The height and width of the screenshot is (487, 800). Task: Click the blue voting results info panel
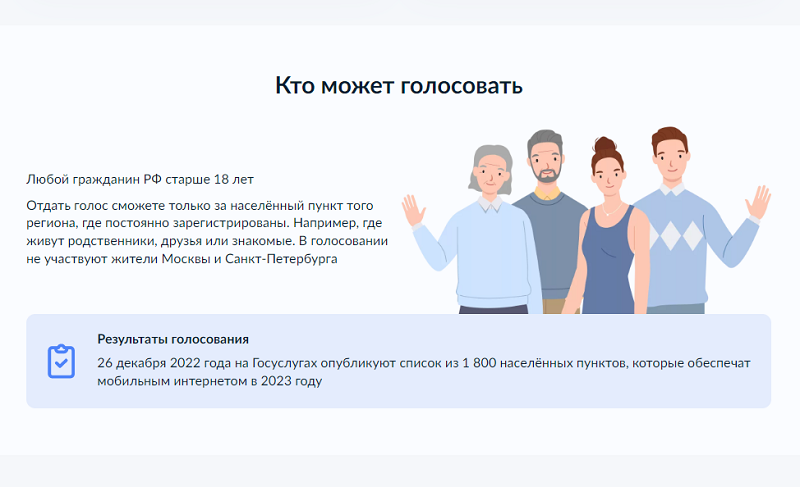[x=398, y=361]
